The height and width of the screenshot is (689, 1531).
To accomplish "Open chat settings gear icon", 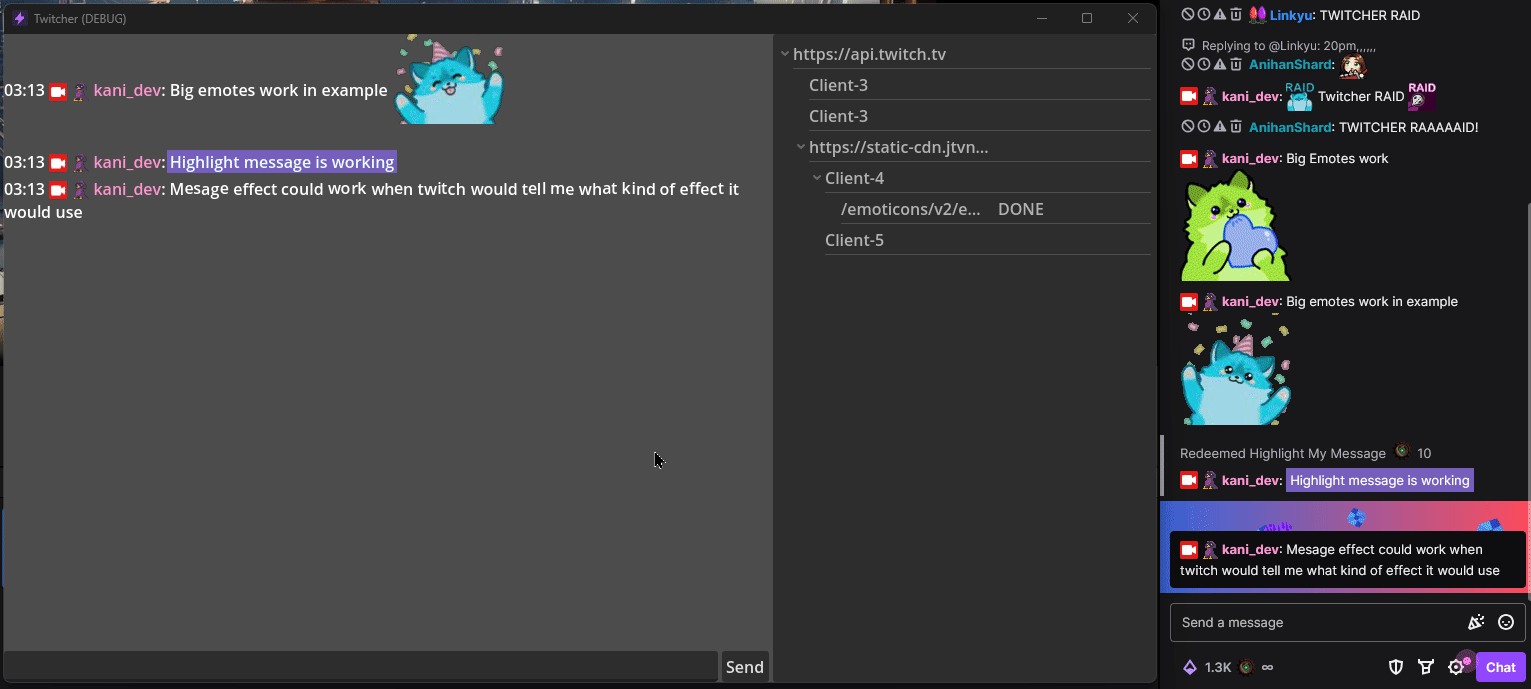I will pos(1456,667).
